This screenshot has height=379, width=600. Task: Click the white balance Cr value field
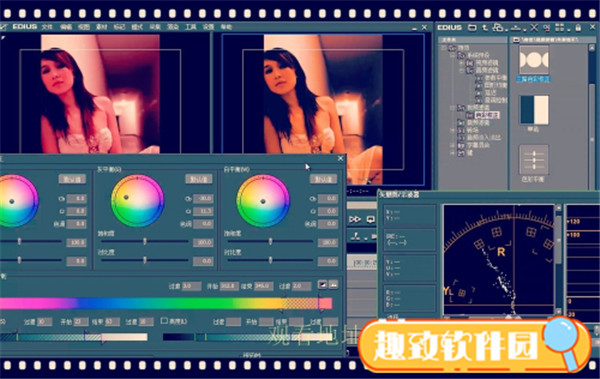click(x=328, y=211)
